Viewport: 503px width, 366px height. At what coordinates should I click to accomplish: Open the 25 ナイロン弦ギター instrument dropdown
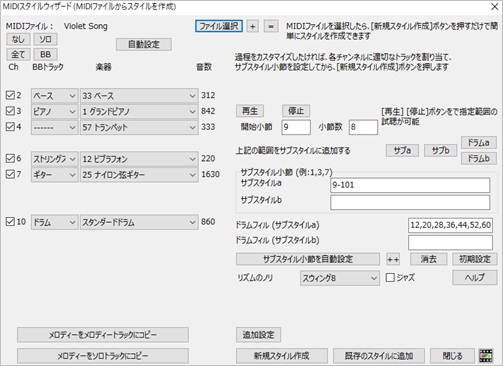pos(139,175)
